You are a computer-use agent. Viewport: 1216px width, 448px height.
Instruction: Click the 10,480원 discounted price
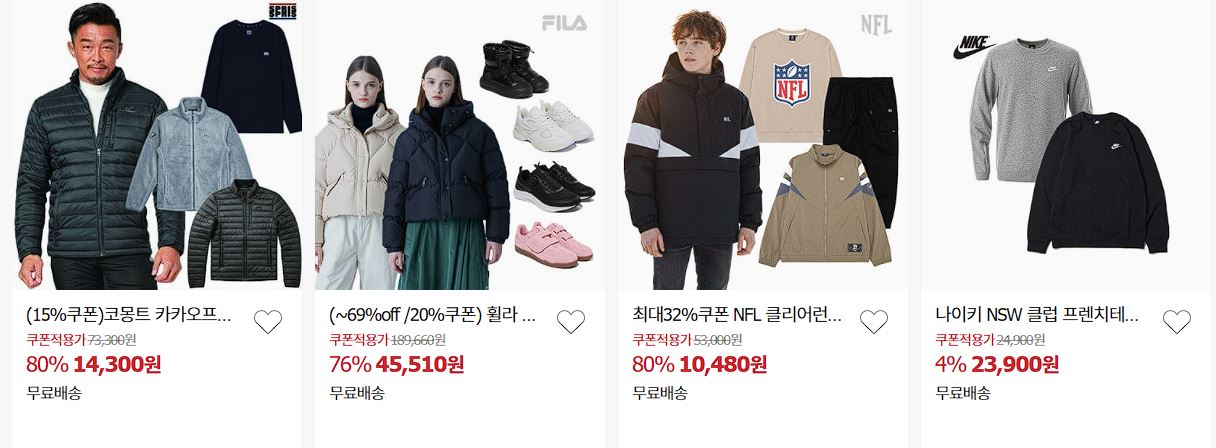[x=721, y=364]
